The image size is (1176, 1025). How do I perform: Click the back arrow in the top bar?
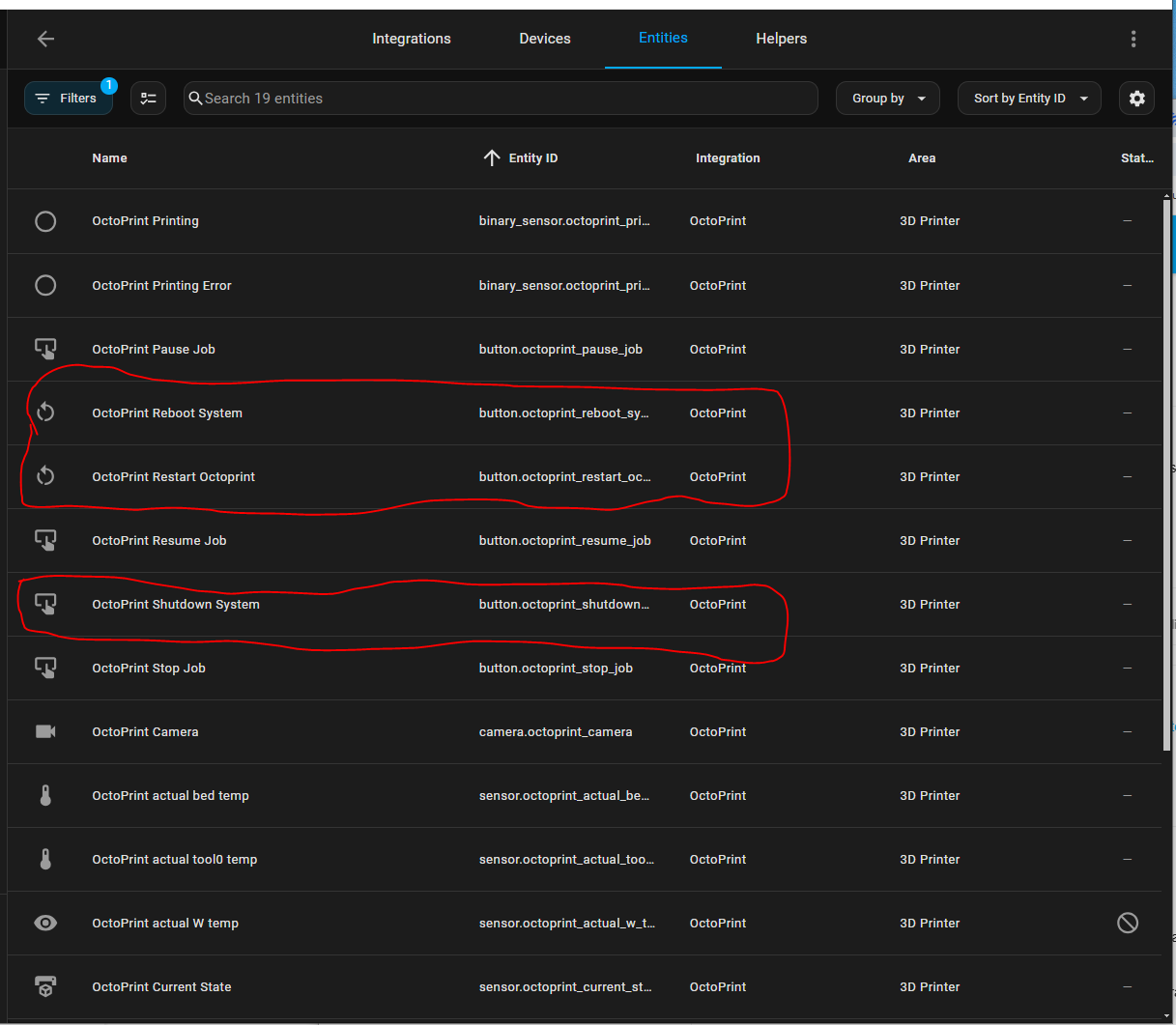click(45, 39)
